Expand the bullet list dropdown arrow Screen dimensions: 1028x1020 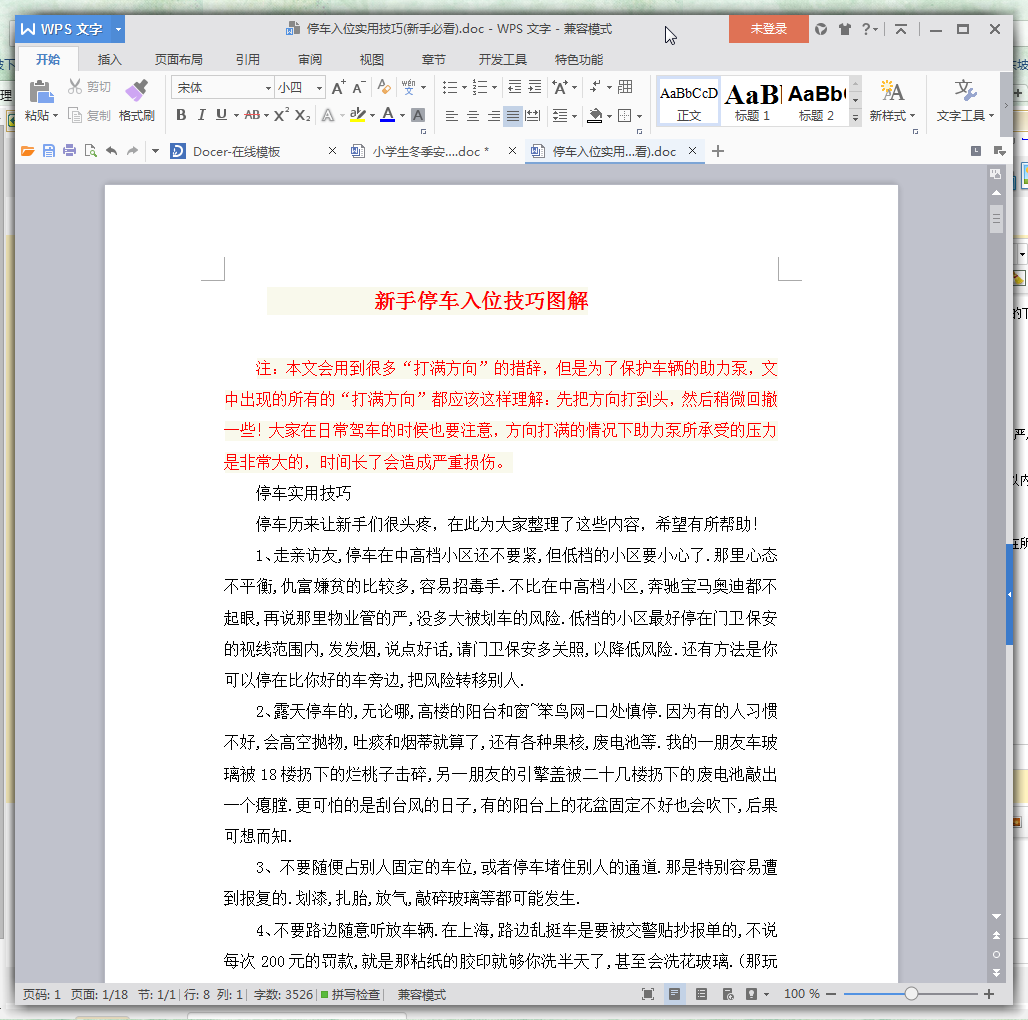coord(464,87)
